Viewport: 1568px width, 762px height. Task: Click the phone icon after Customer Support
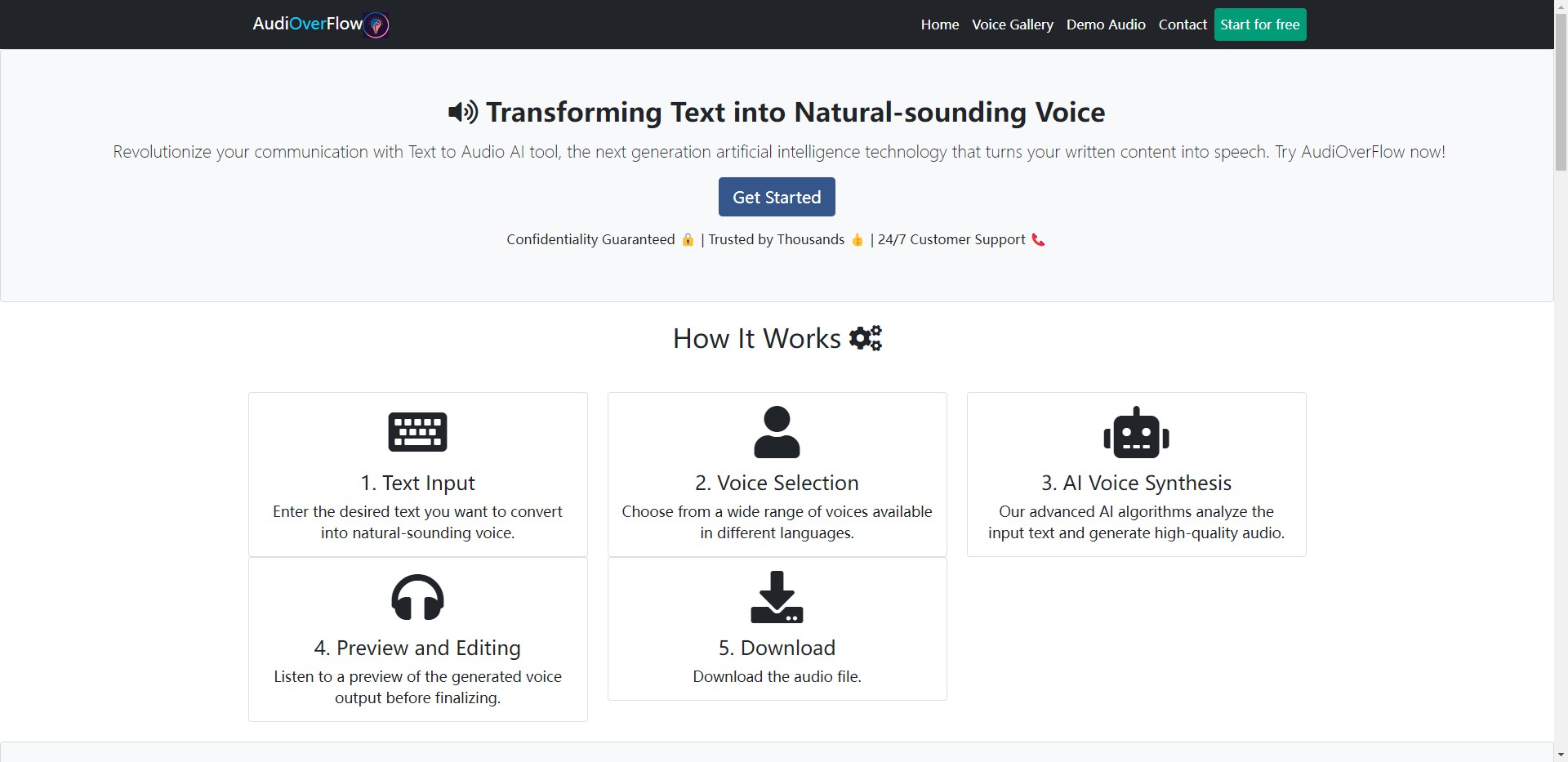tap(1038, 239)
